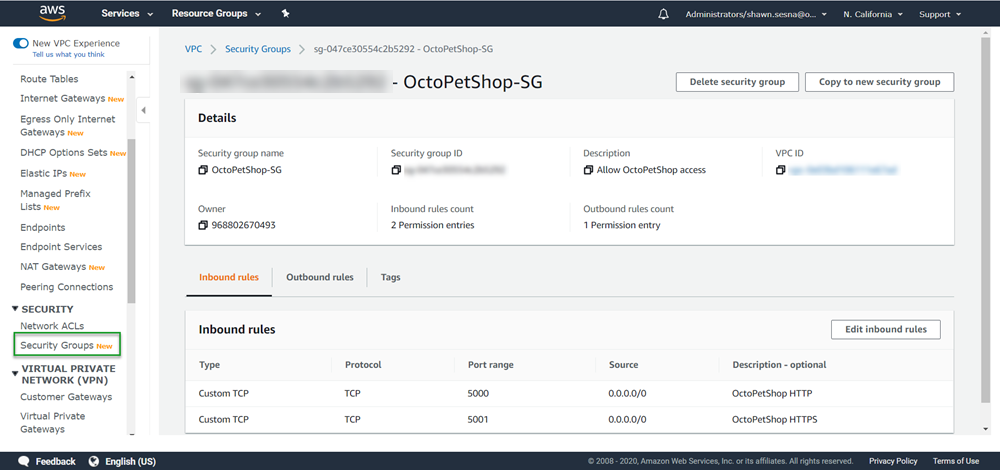1000x470 pixels.
Task: Open the Terms of Use footer link
Action: pos(955,461)
